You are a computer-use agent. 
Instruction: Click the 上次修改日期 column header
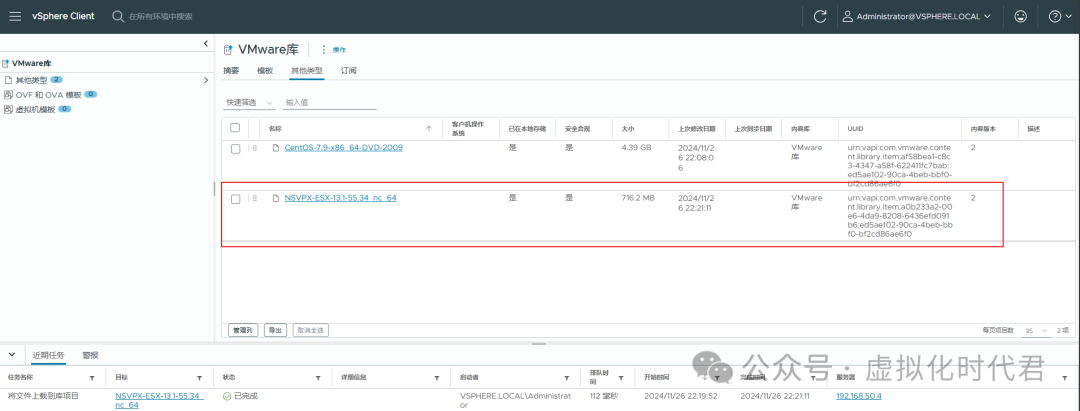coord(696,129)
